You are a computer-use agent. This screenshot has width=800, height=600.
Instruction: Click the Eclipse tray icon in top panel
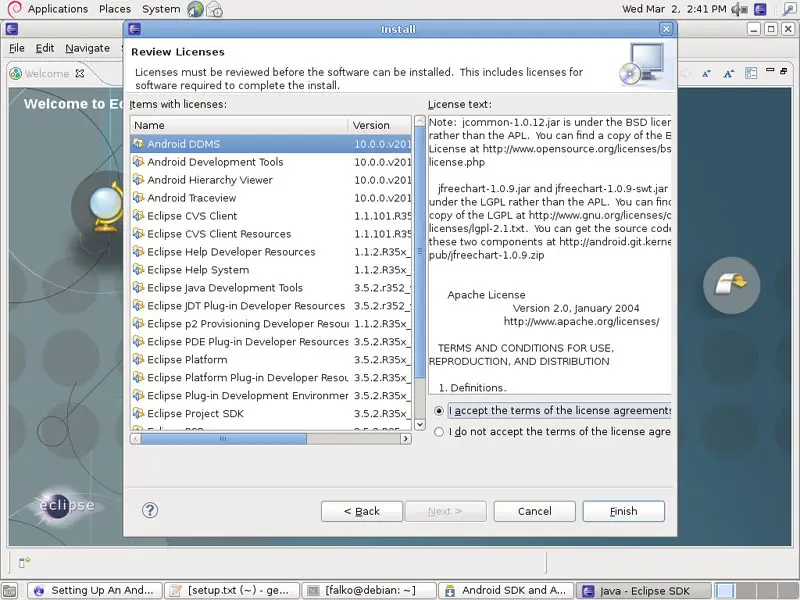point(760,9)
